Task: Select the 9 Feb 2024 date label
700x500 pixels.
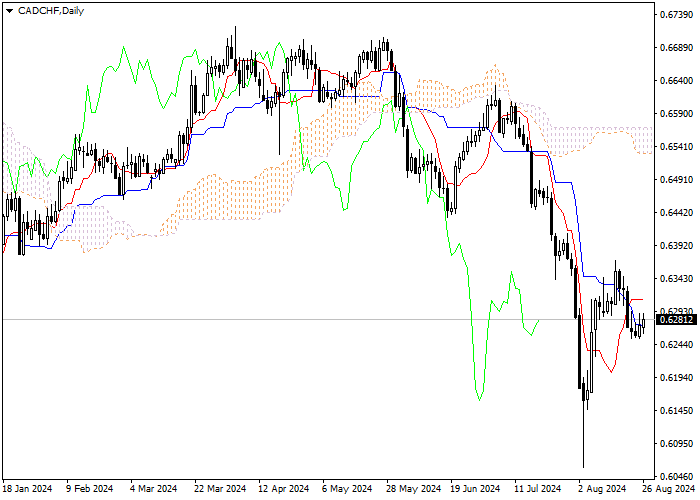Action: [90, 489]
